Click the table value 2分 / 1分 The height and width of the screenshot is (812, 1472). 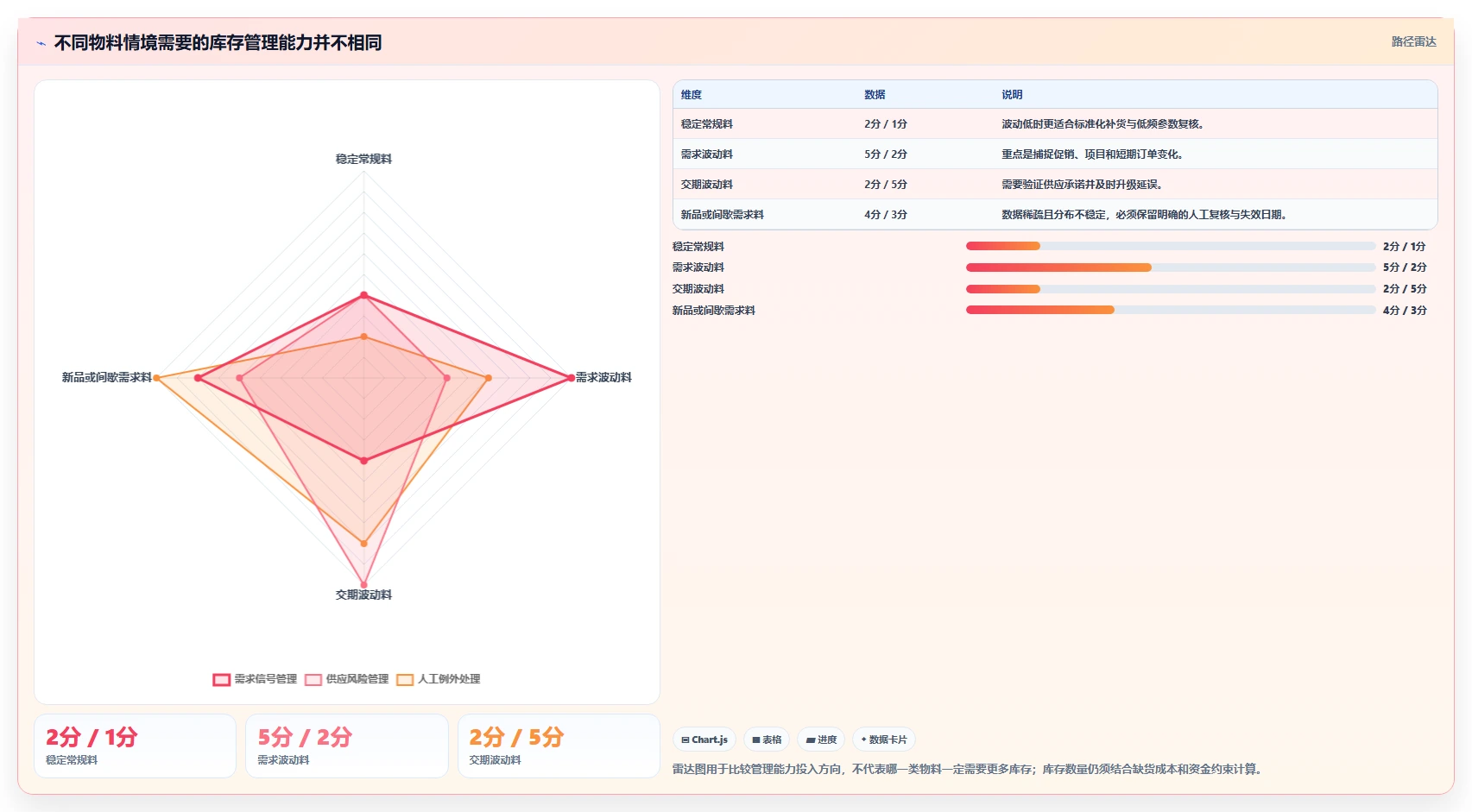pos(886,124)
